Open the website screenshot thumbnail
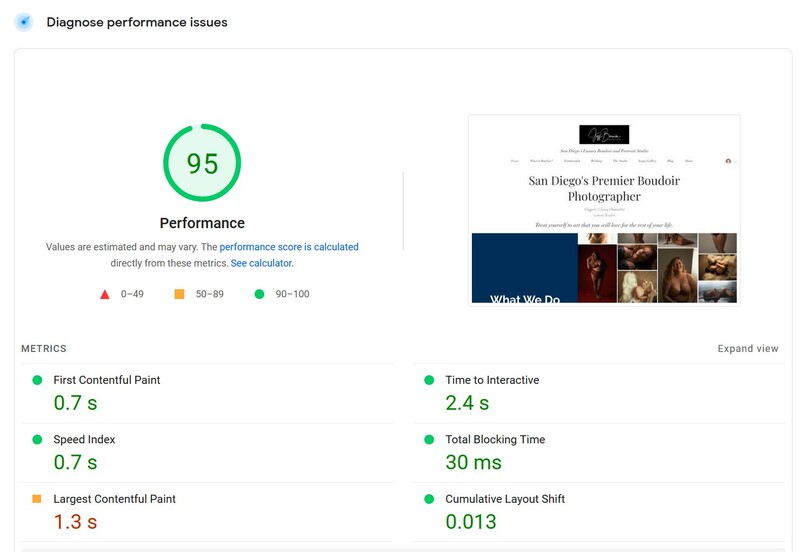 (x=604, y=210)
